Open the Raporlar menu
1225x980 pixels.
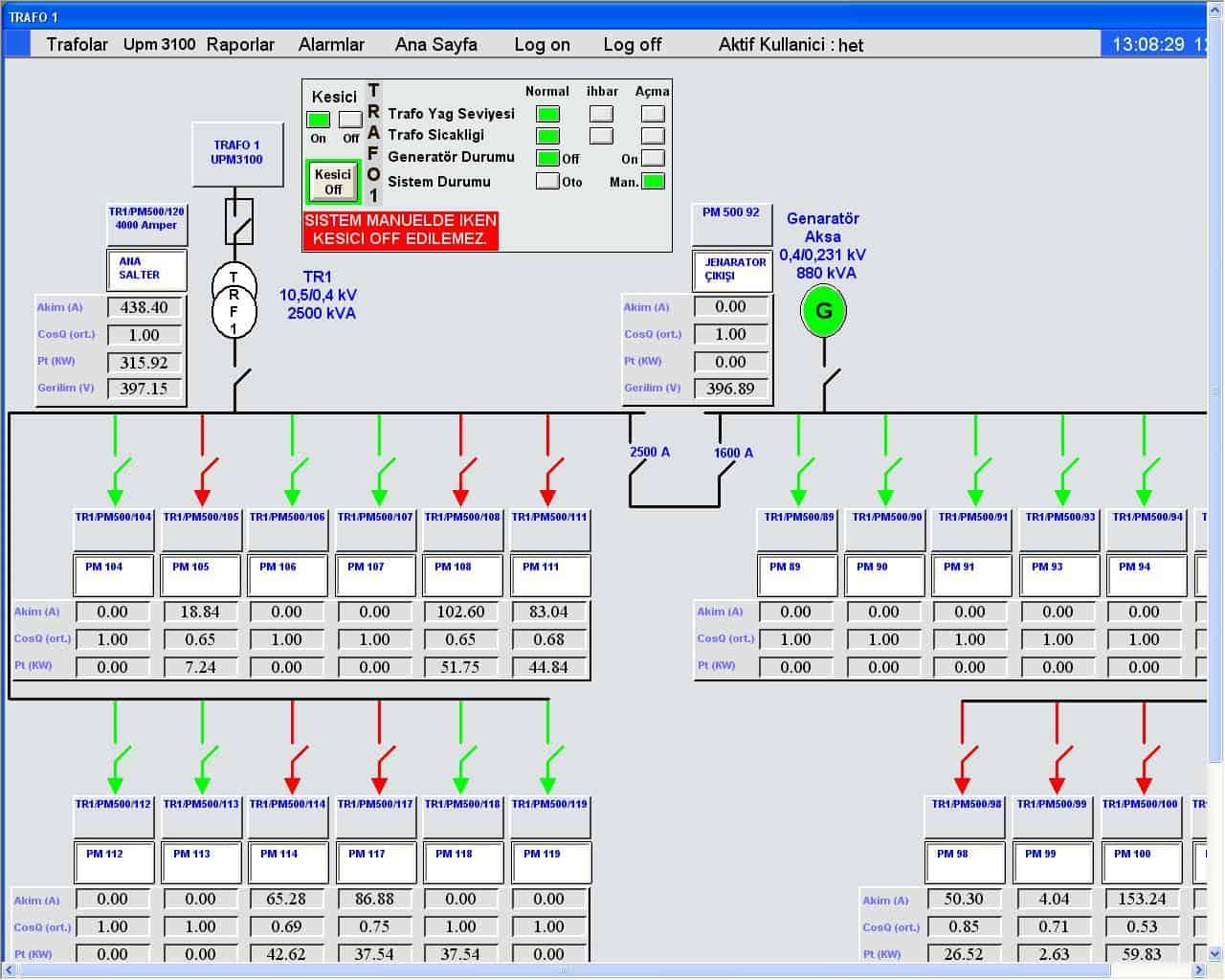(x=240, y=45)
